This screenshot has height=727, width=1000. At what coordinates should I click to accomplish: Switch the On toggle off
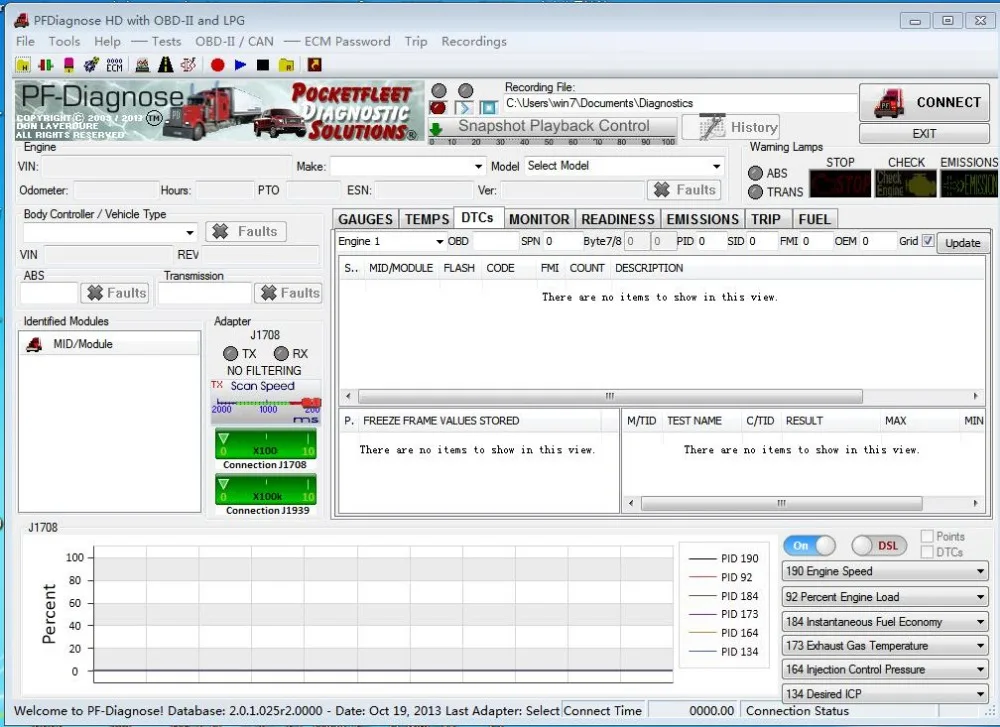coord(809,545)
